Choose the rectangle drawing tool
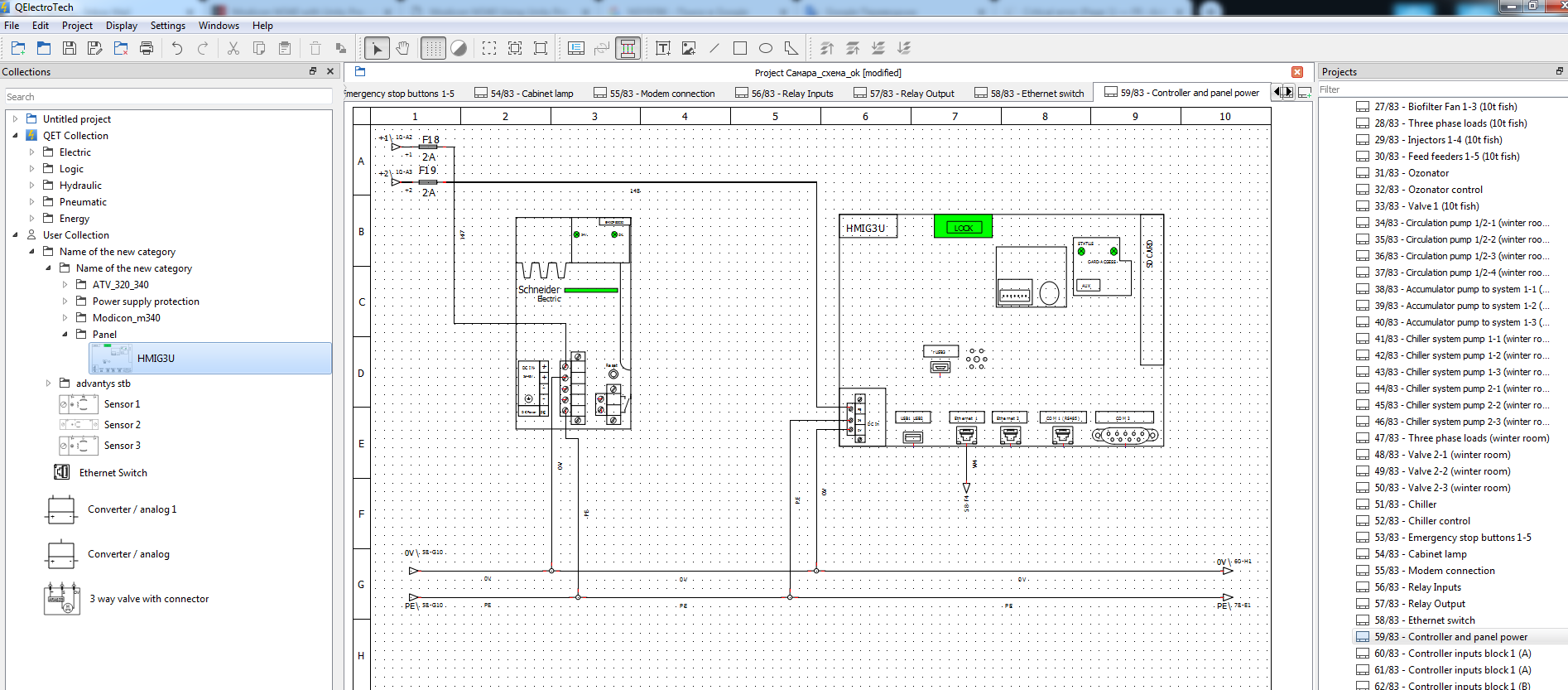 tap(740, 48)
